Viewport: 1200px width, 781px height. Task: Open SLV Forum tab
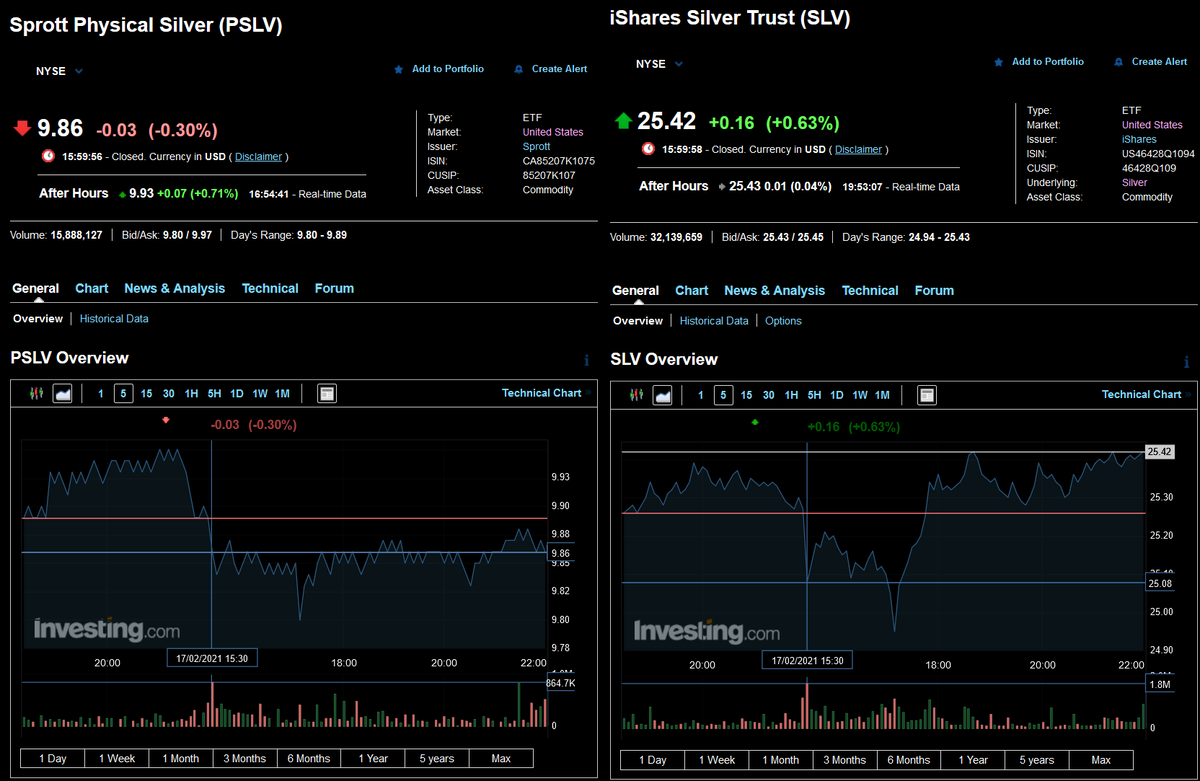(x=934, y=290)
